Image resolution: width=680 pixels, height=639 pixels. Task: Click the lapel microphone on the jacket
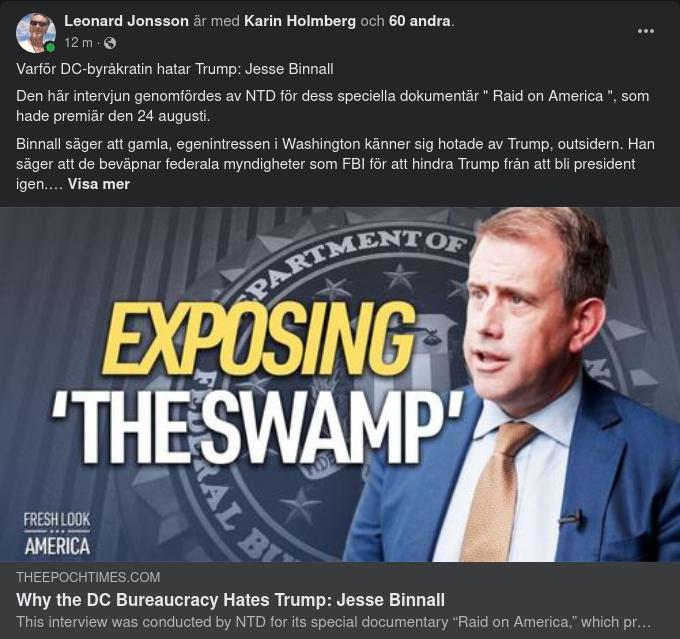pyautogui.click(x=571, y=519)
